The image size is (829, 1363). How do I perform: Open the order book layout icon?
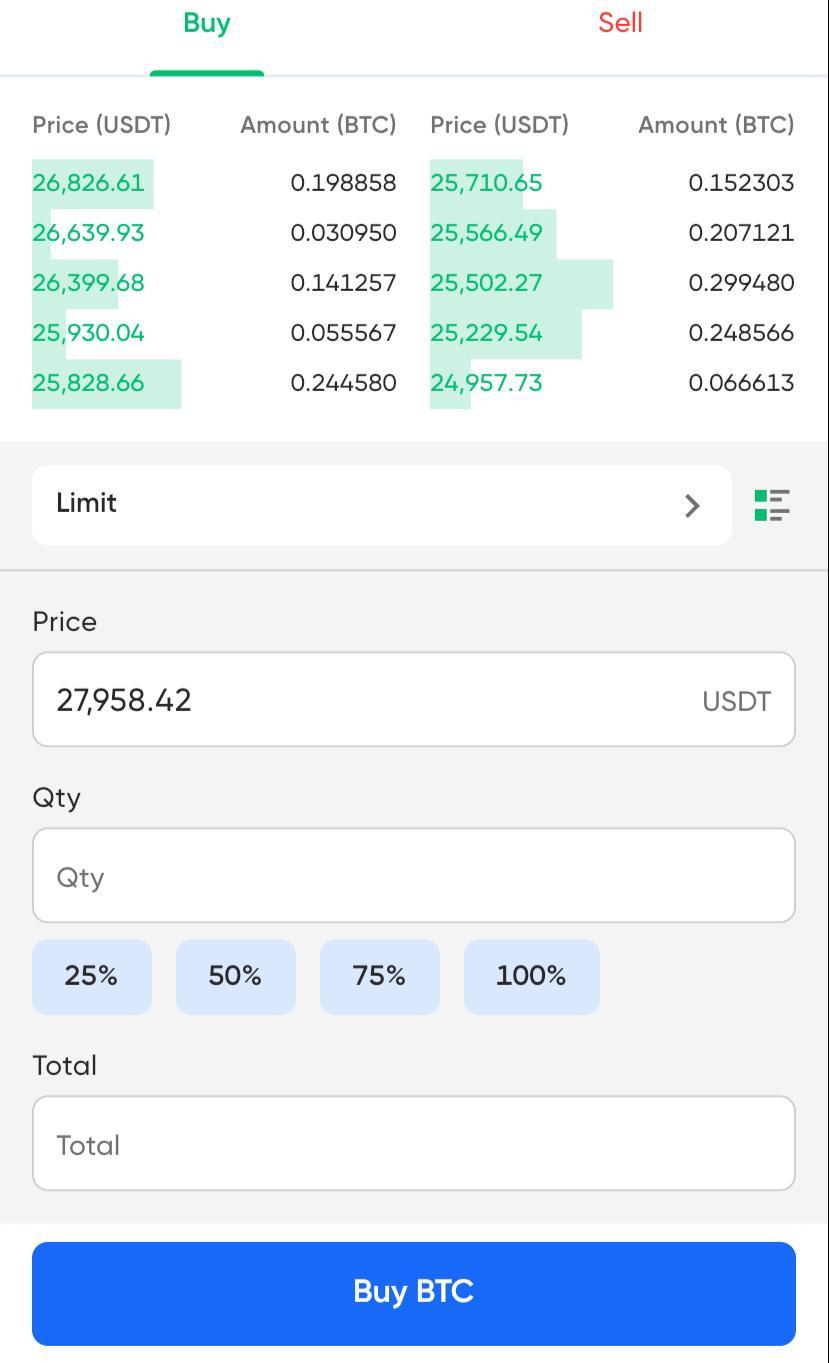772,505
